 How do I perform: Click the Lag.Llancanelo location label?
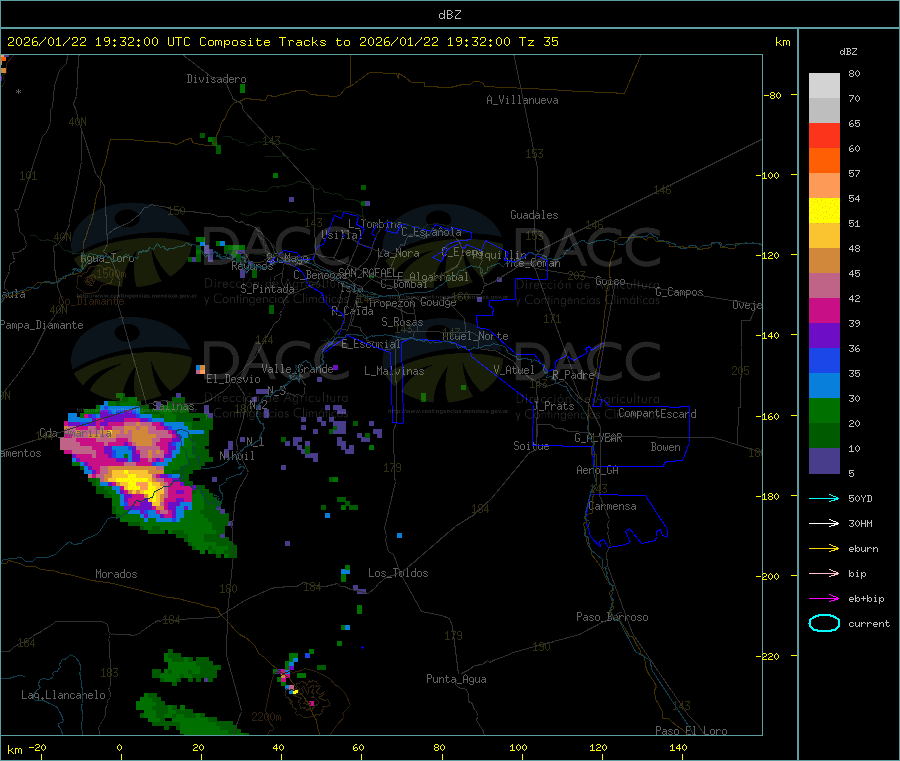point(63,695)
